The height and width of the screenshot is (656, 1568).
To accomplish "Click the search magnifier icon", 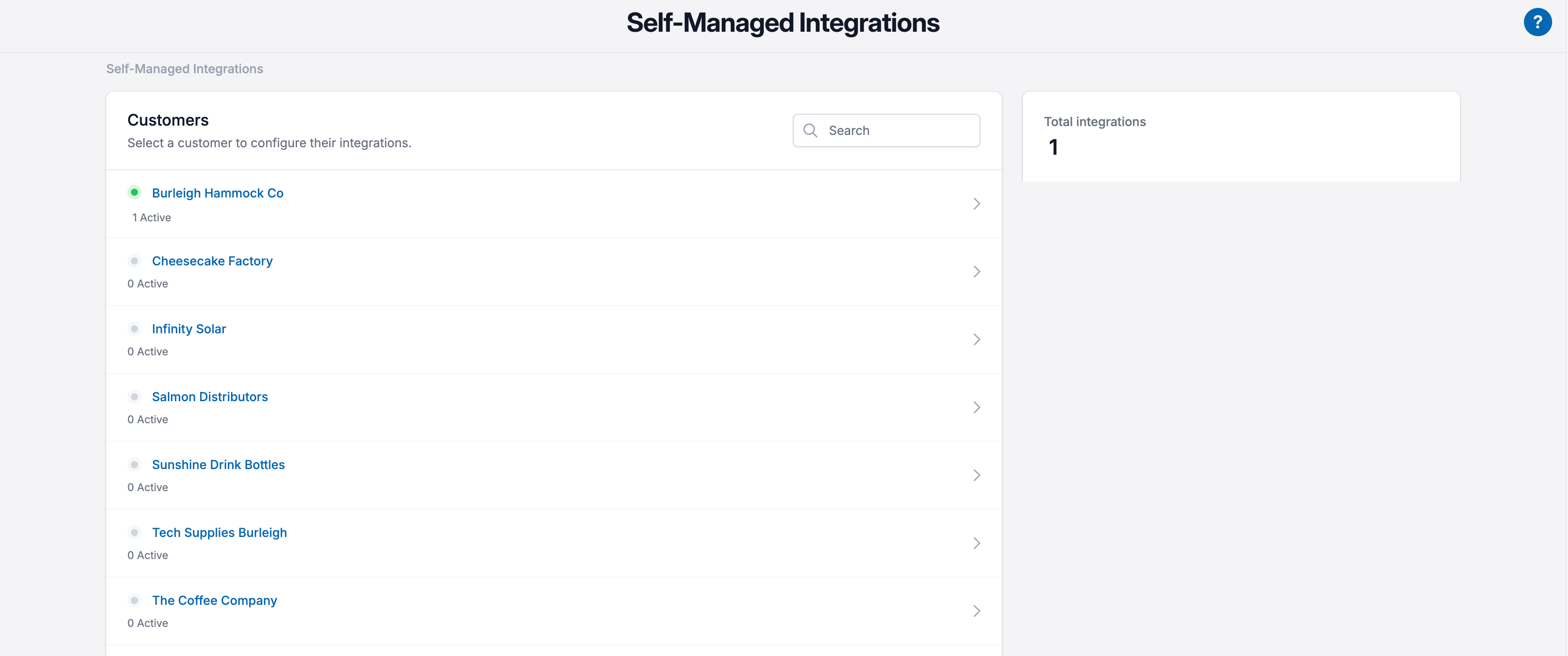I will tap(810, 130).
